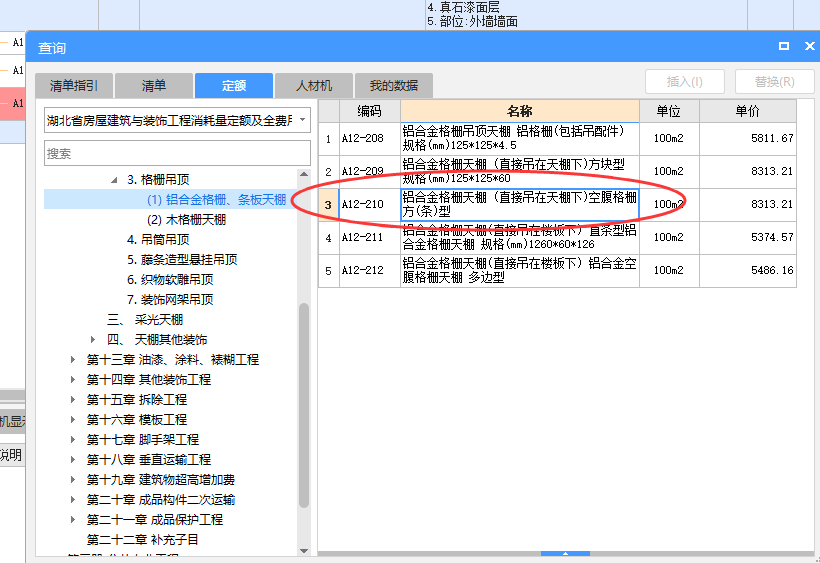Viewport: 820px width, 563px height.
Task: Click the tree scrollbar up arrow
Action: (x=304, y=174)
